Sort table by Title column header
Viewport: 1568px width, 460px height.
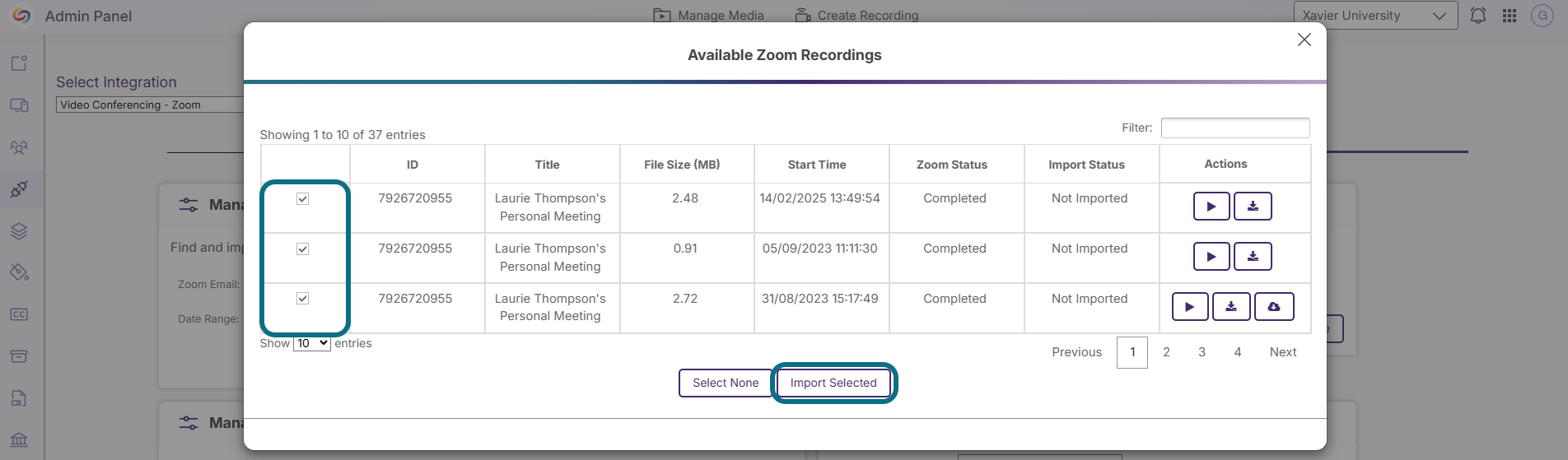[x=553, y=165]
